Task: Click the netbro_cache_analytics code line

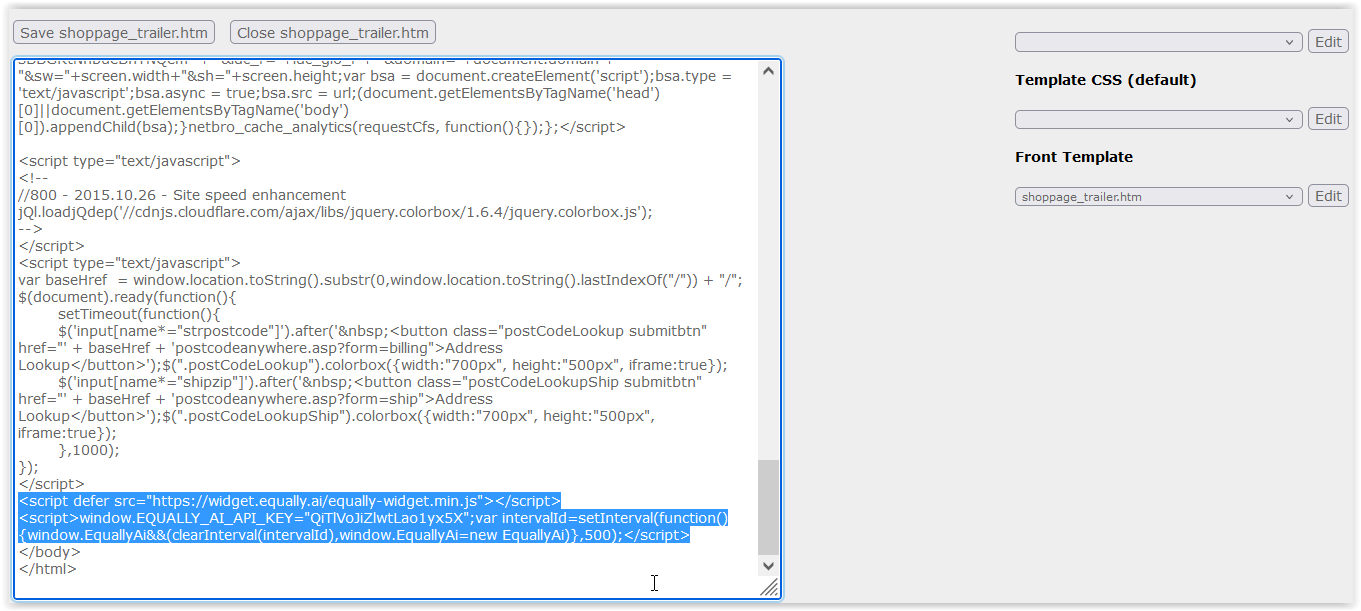Action: coord(322,127)
